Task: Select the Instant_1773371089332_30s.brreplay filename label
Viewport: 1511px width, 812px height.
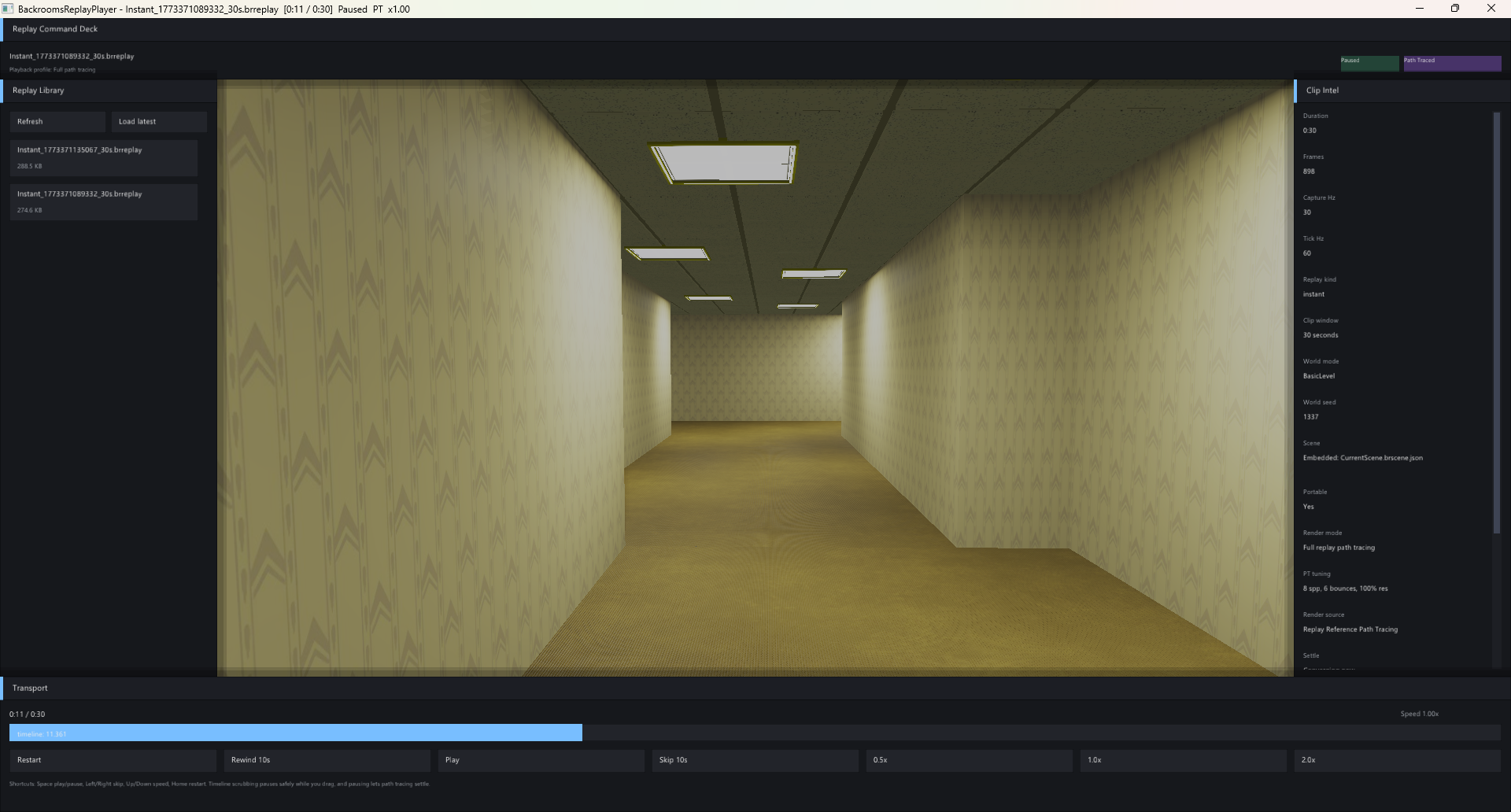Action: [x=72, y=56]
